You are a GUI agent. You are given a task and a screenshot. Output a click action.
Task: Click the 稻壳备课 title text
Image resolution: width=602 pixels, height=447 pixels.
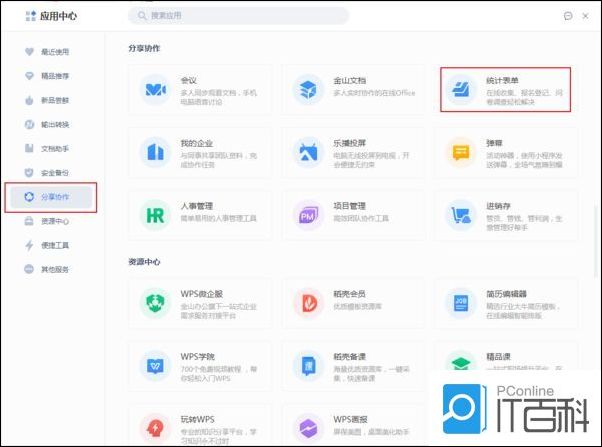(x=349, y=356)
